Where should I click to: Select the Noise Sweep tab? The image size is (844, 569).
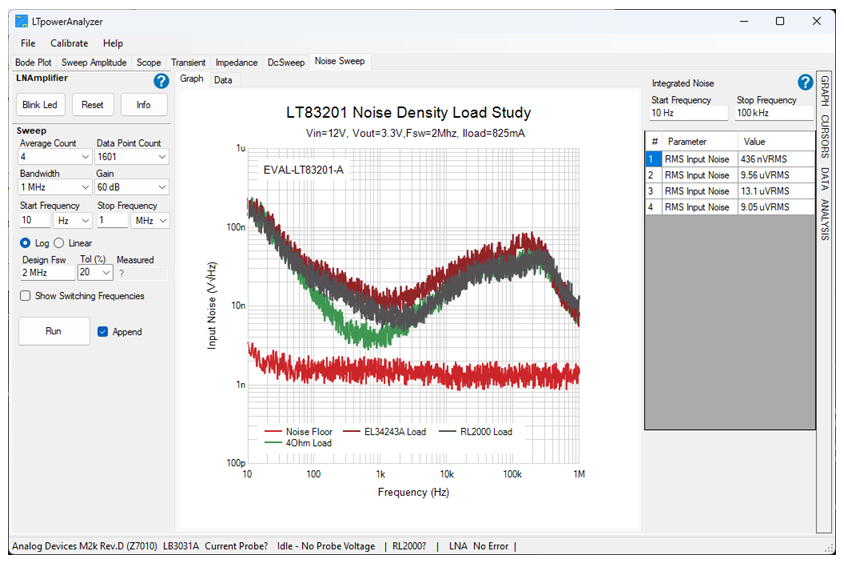coord(340,61)
